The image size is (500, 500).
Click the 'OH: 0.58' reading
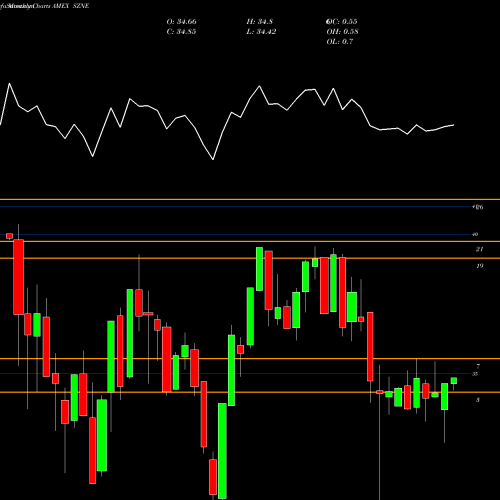tap(342, 32)
